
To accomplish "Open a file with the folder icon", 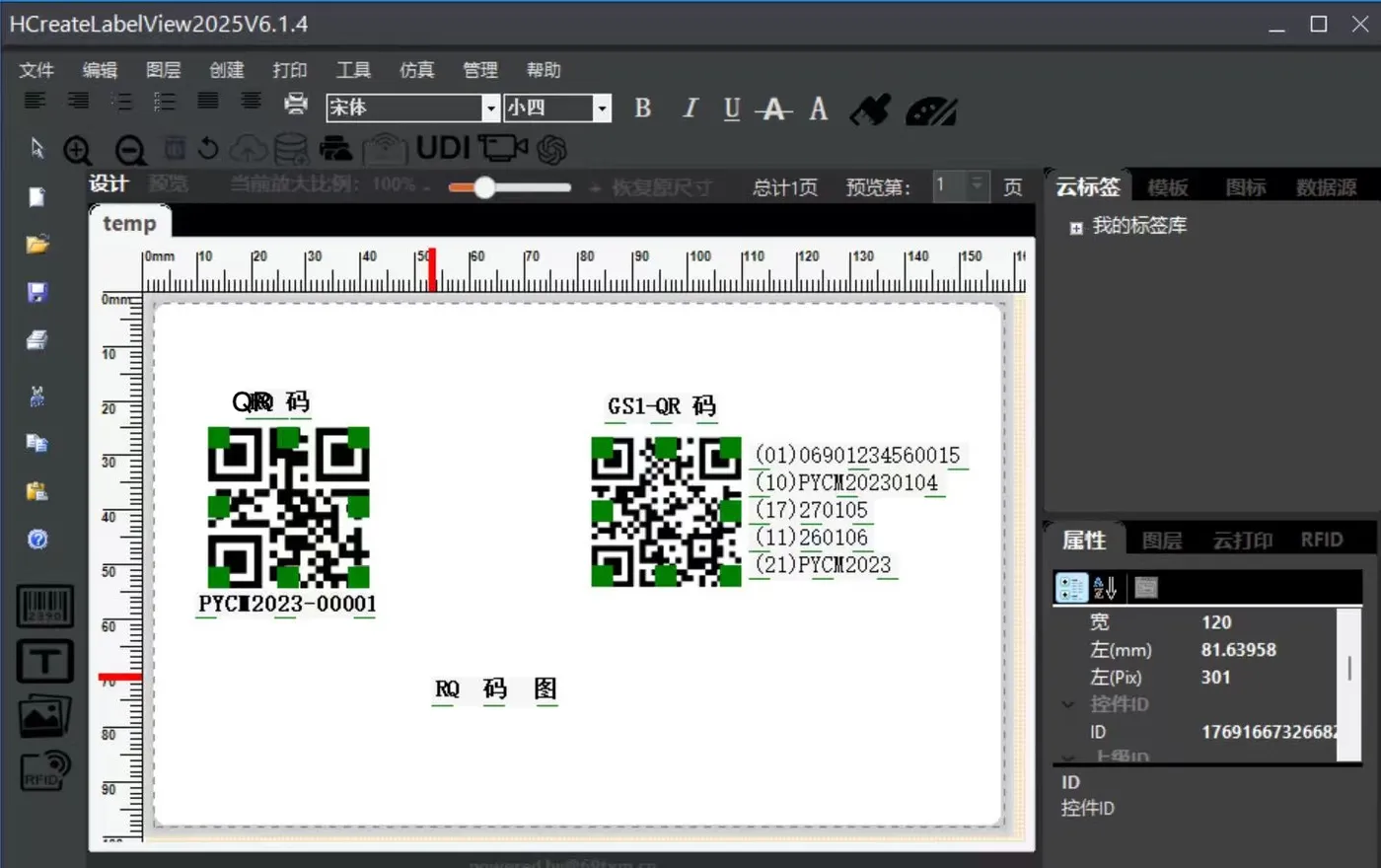I will coord(37,245).
